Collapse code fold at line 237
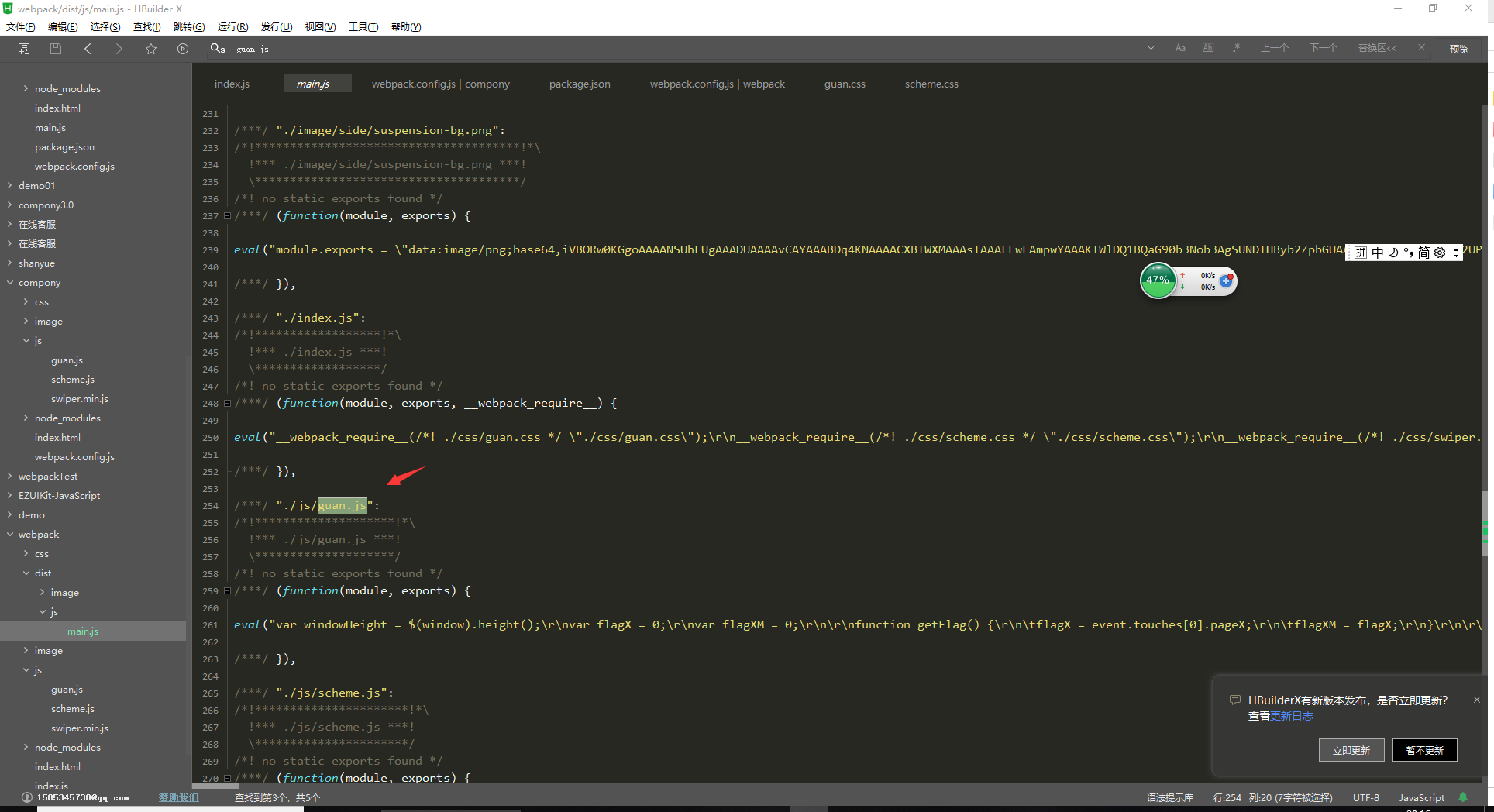The width and height of the screenshot is (1494, 812). tap(227, 216)
